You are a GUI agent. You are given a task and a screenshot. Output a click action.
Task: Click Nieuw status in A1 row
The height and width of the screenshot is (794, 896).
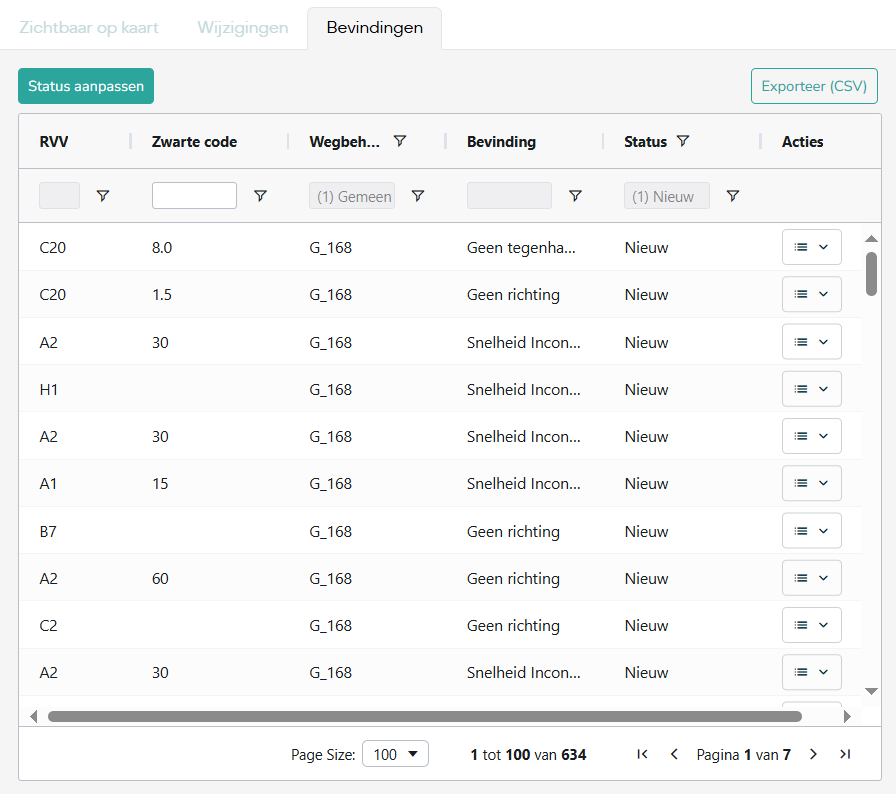click(646, 484)
